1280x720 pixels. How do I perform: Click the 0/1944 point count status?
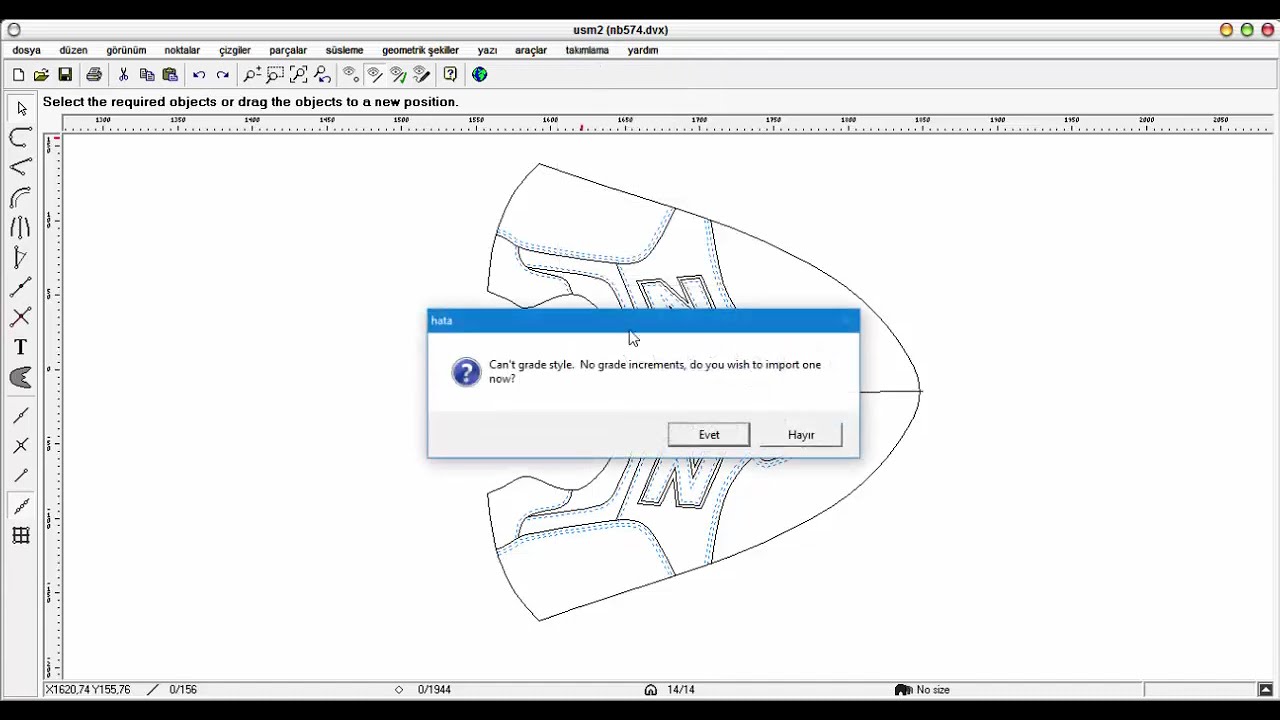(434, 690)
